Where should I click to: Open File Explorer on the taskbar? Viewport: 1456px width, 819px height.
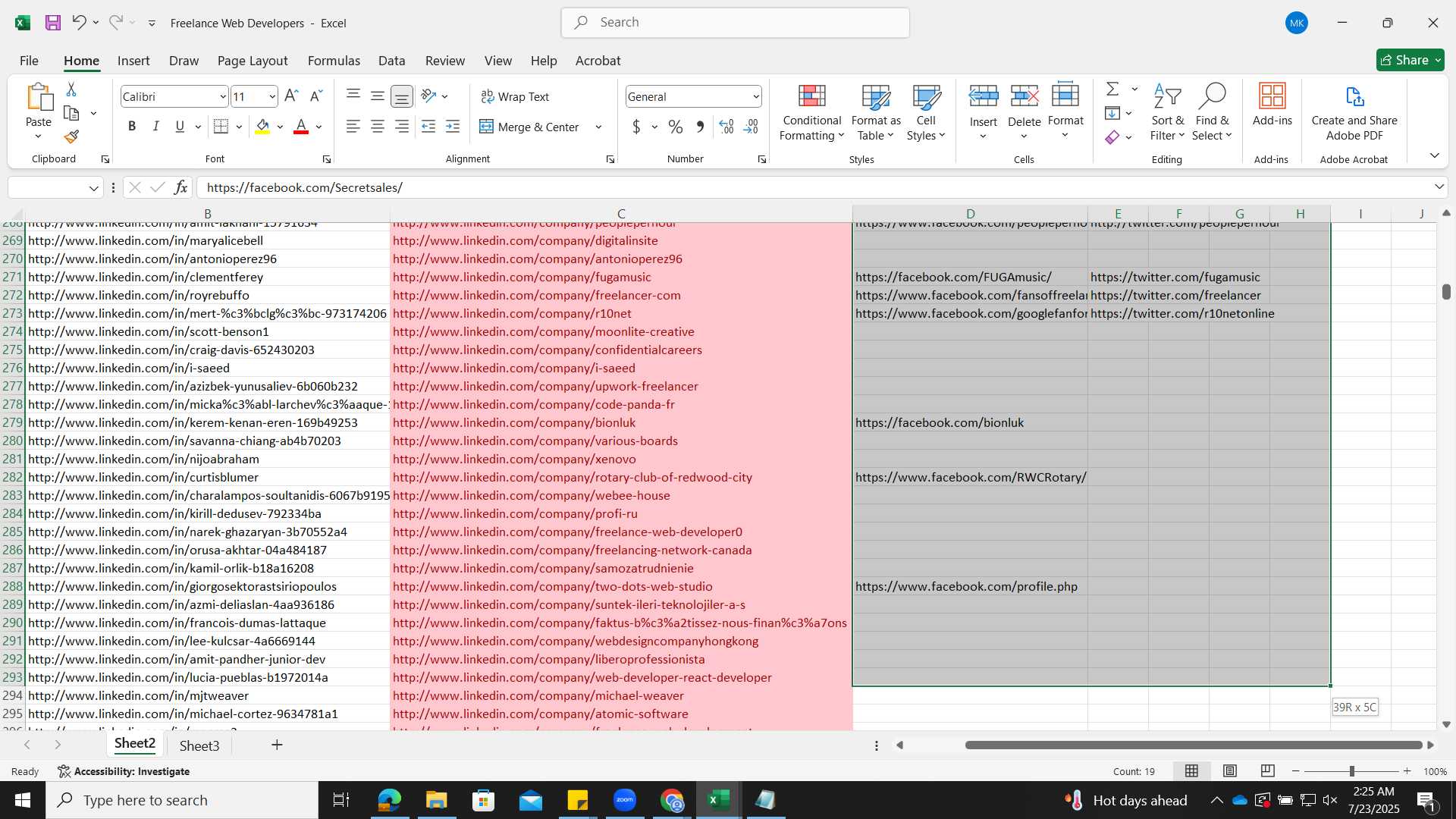(436, 800)
